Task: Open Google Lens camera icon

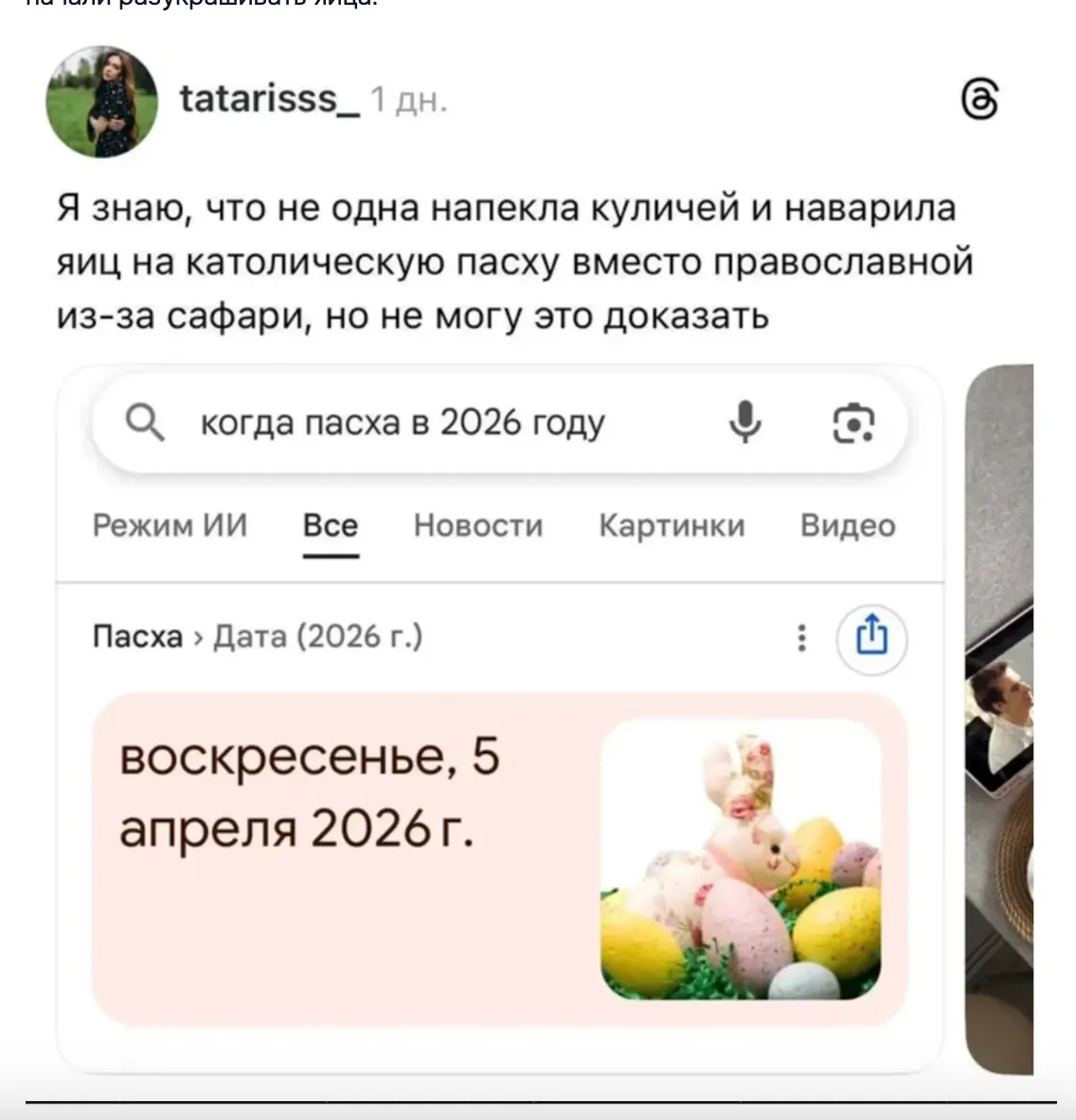Action: pyautogui.click(x=853, y=423)
